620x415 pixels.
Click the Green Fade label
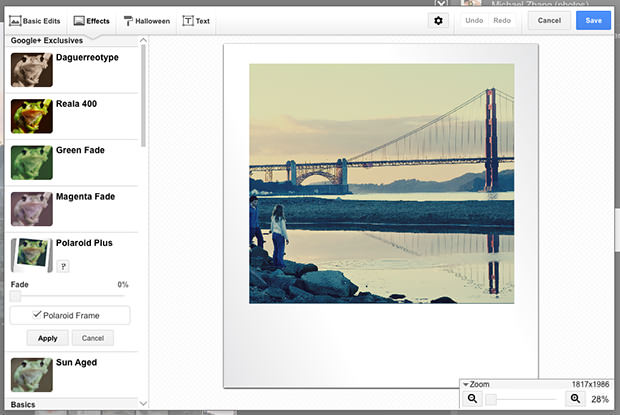tap(80, 150)
